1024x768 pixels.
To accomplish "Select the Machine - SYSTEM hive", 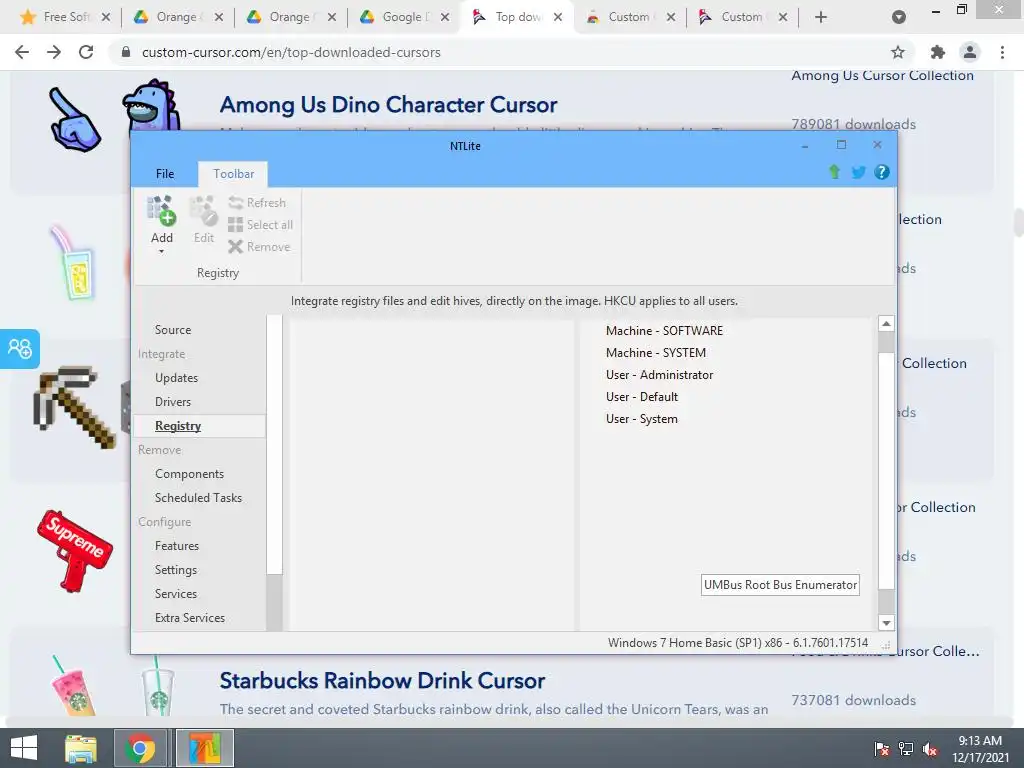I will click(x=656, y=353).
